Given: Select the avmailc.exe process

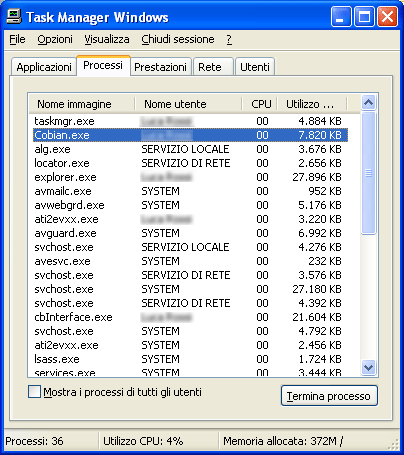Looking at the screenshot, I should [x=190, y=191].
